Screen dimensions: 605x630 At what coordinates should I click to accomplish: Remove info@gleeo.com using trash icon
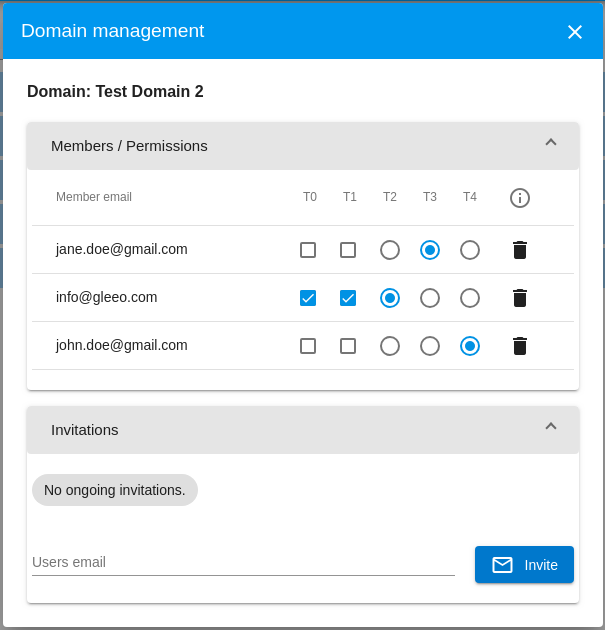click(x=520, y=298)
